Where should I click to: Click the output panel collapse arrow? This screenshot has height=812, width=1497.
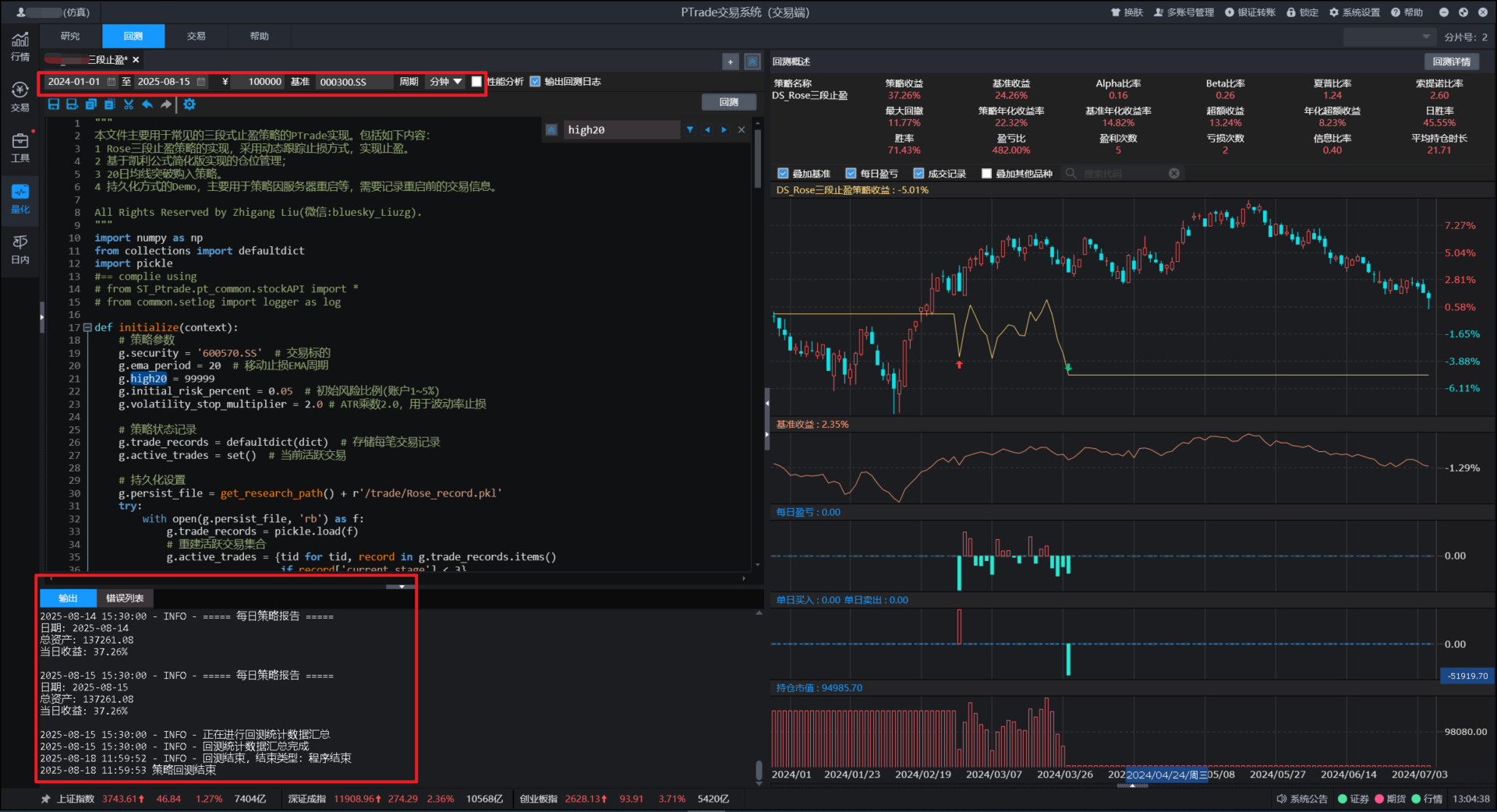pyautogui.click(x=402, y=586)
